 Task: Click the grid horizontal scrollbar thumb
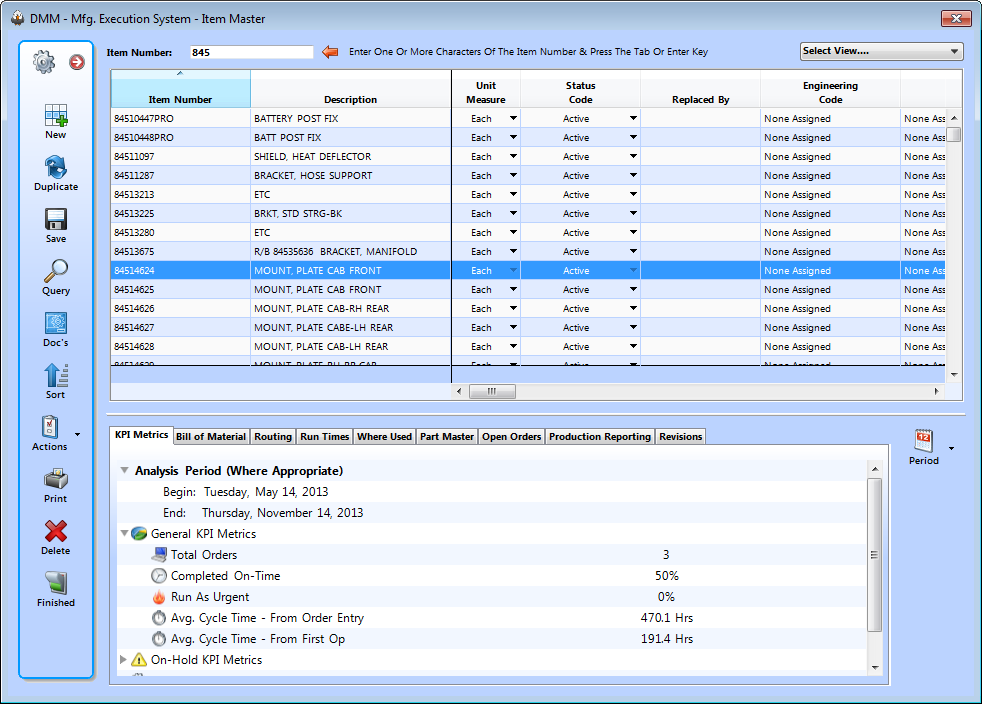(x=492, y=391)
